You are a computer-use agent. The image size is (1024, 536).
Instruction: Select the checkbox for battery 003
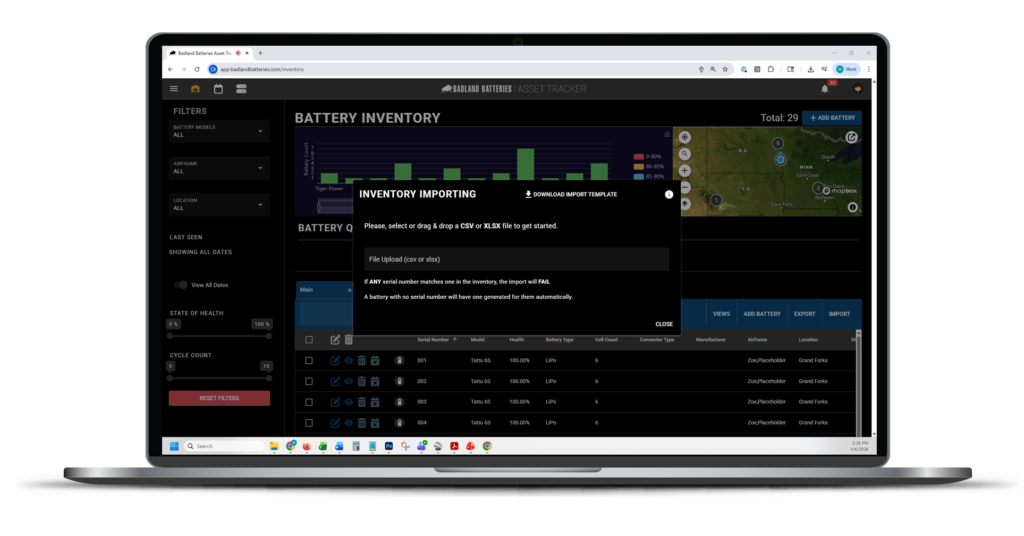coord(309,402)
